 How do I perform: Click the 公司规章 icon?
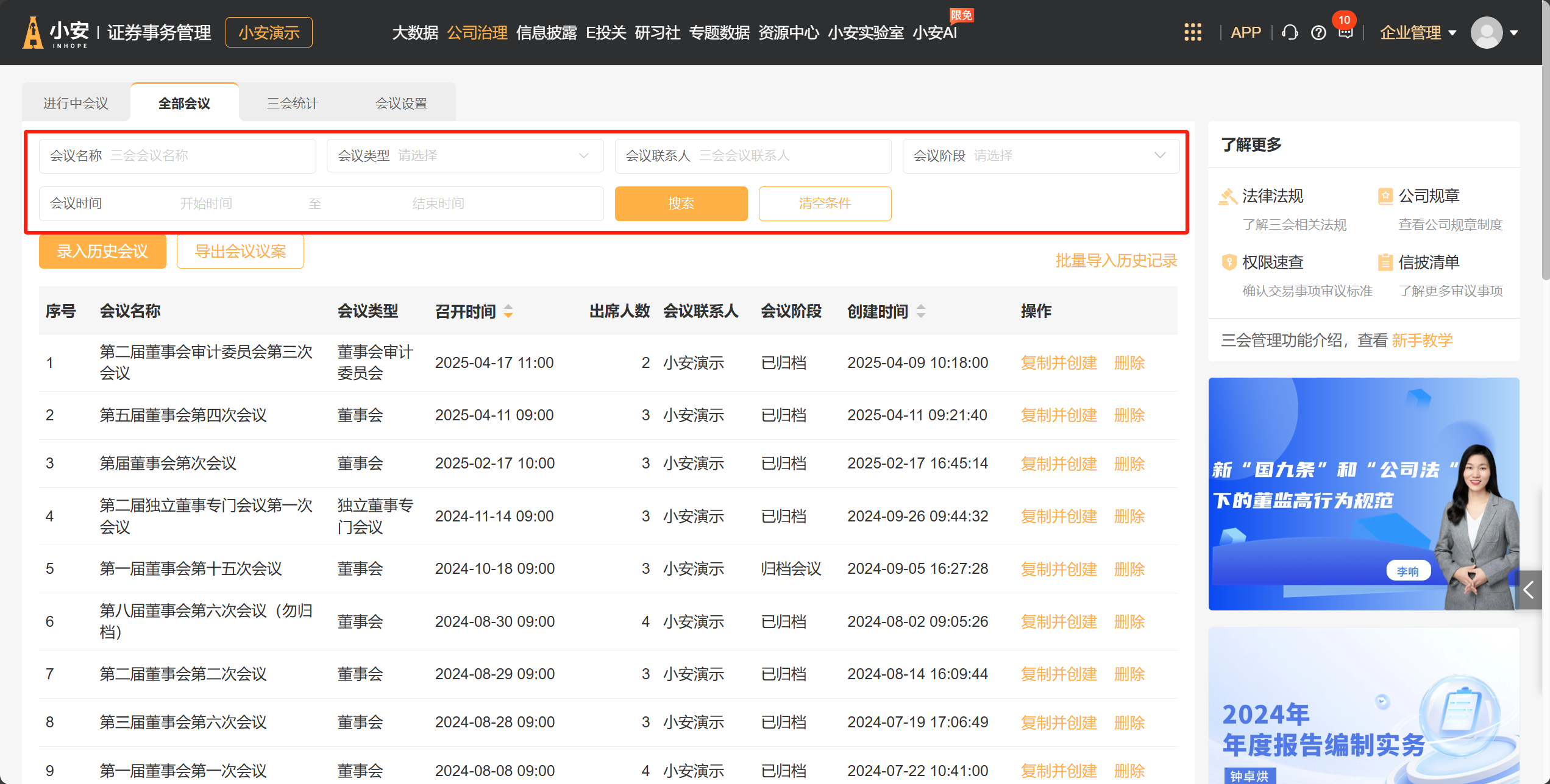pyautogui.click(x=1385, y=196)
